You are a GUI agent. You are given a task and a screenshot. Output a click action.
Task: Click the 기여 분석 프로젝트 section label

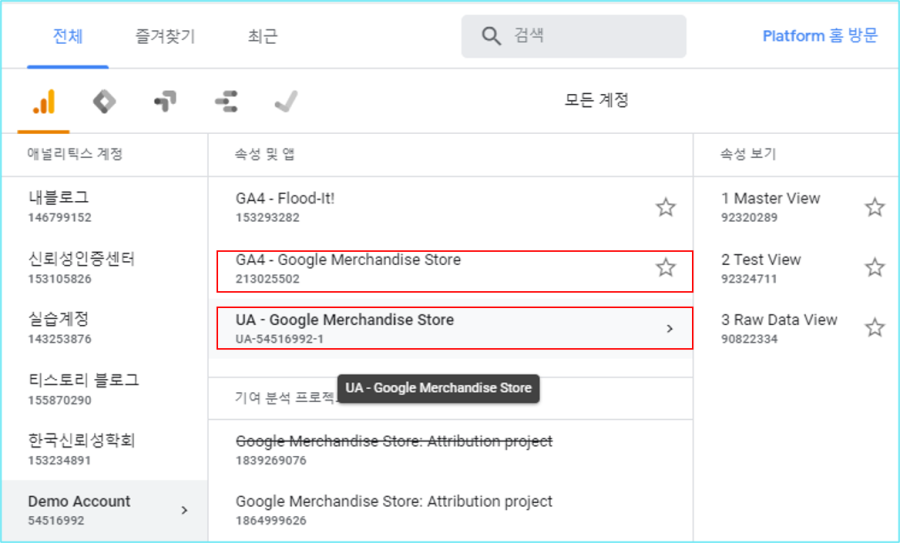(285, 398)
